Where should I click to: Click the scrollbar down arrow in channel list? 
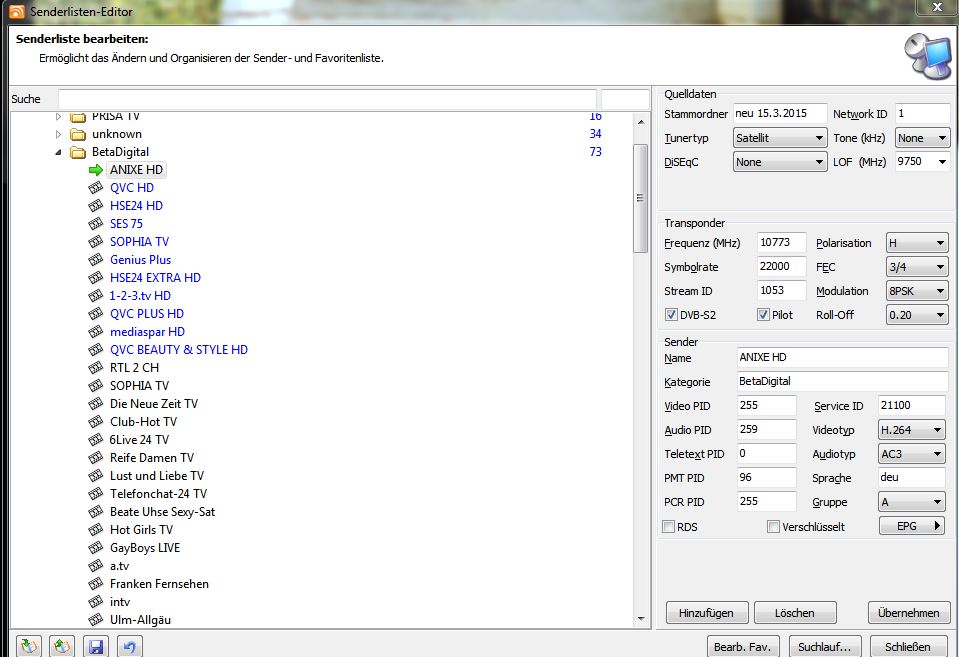point(640,618)
